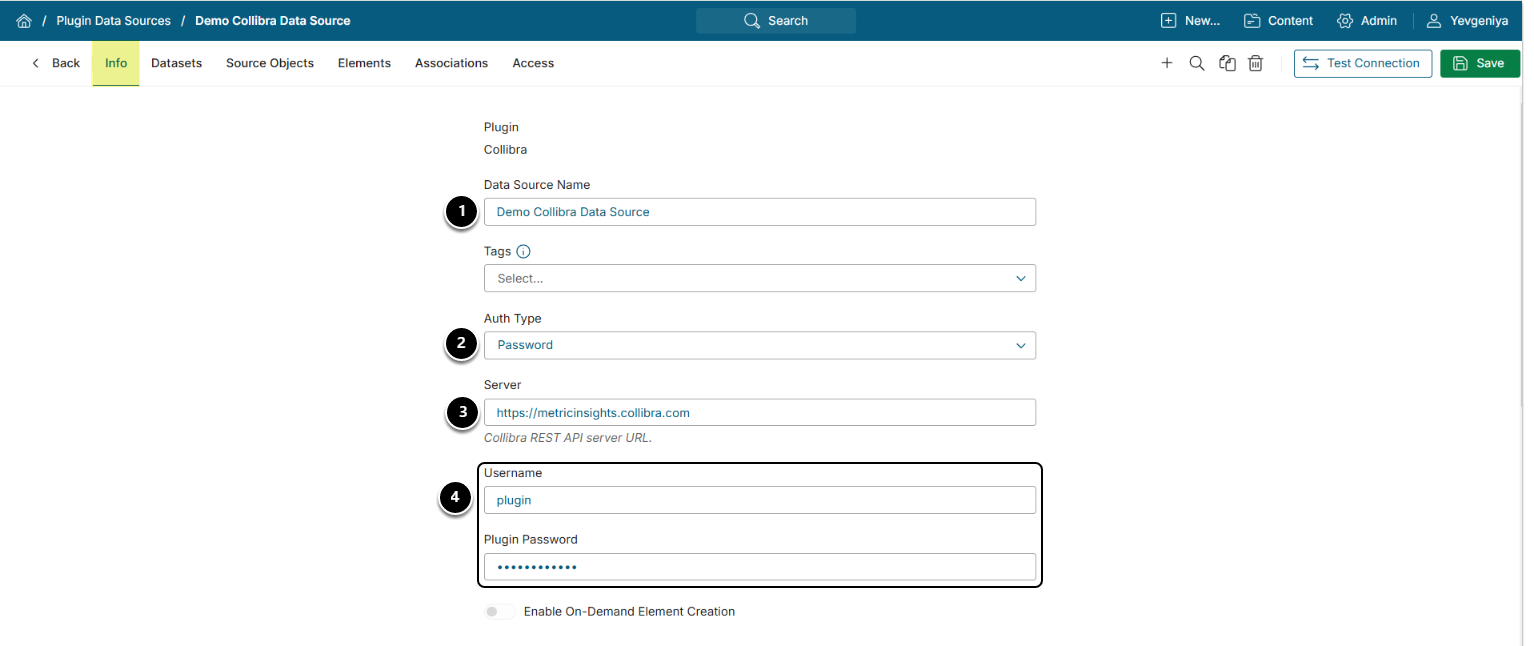This screenshot has width=1534, height=646.
Task: Open the Auth Type dropdown
Action: (x=759, y=345)
